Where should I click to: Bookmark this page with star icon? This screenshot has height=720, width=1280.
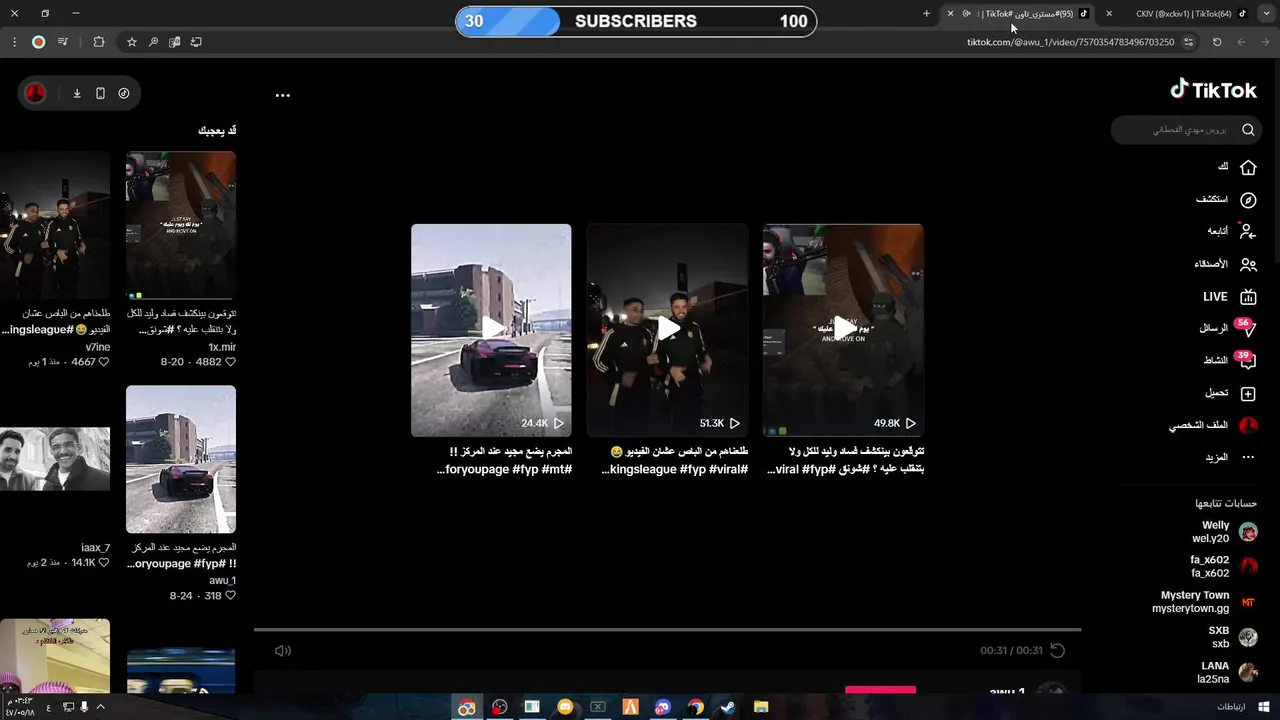[131, 42]
